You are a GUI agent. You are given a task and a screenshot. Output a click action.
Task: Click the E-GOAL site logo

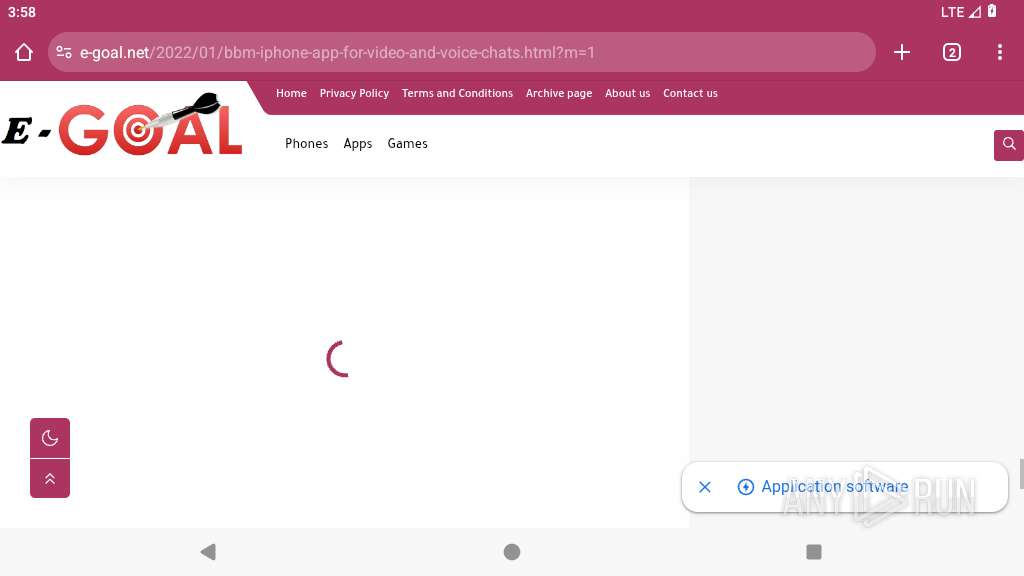pyautogui.click(x=122, y=125)
